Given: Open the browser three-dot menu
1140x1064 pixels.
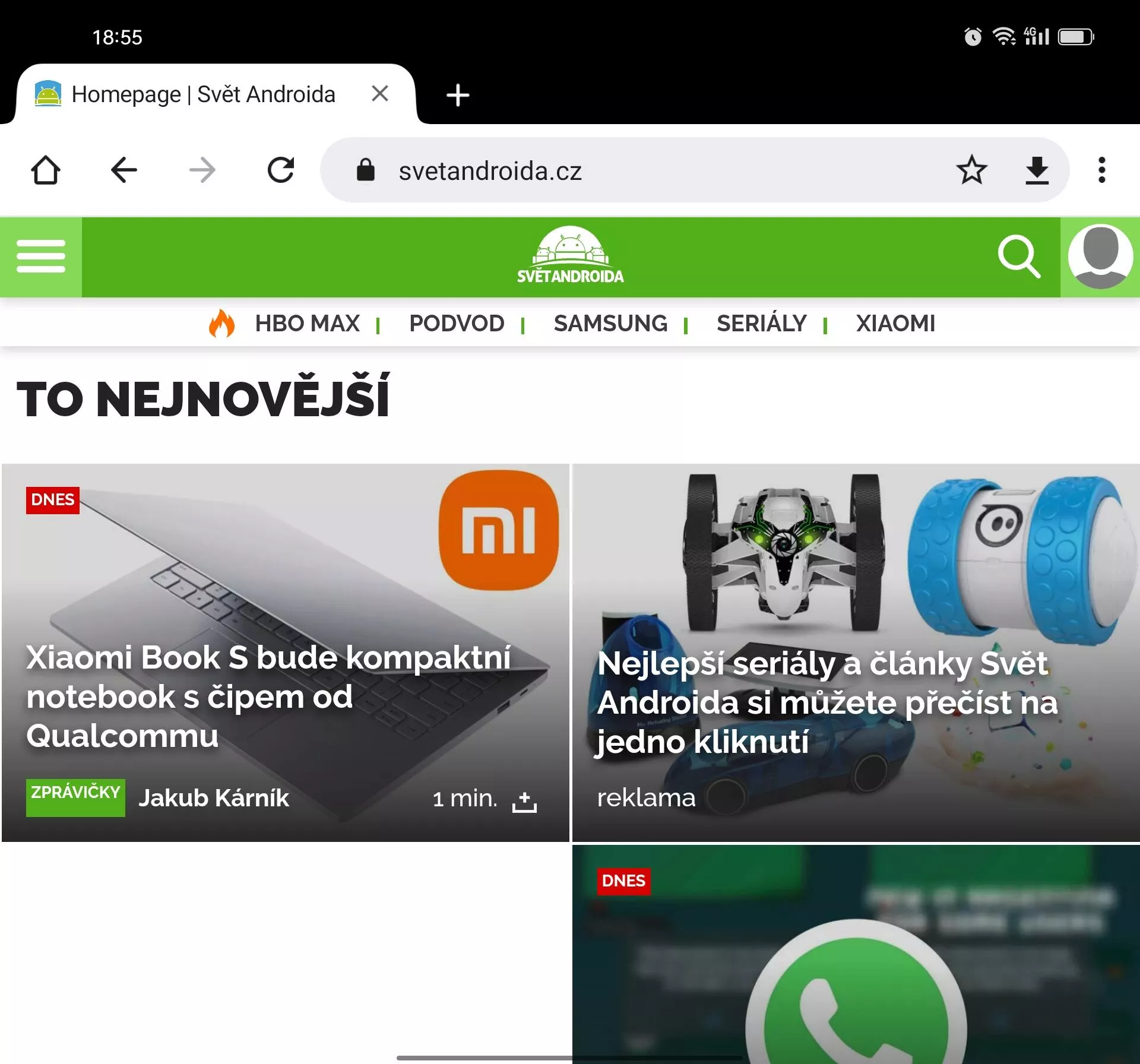Looking at the screenshot, I should pyautogui.click(x=1102, y=170).
